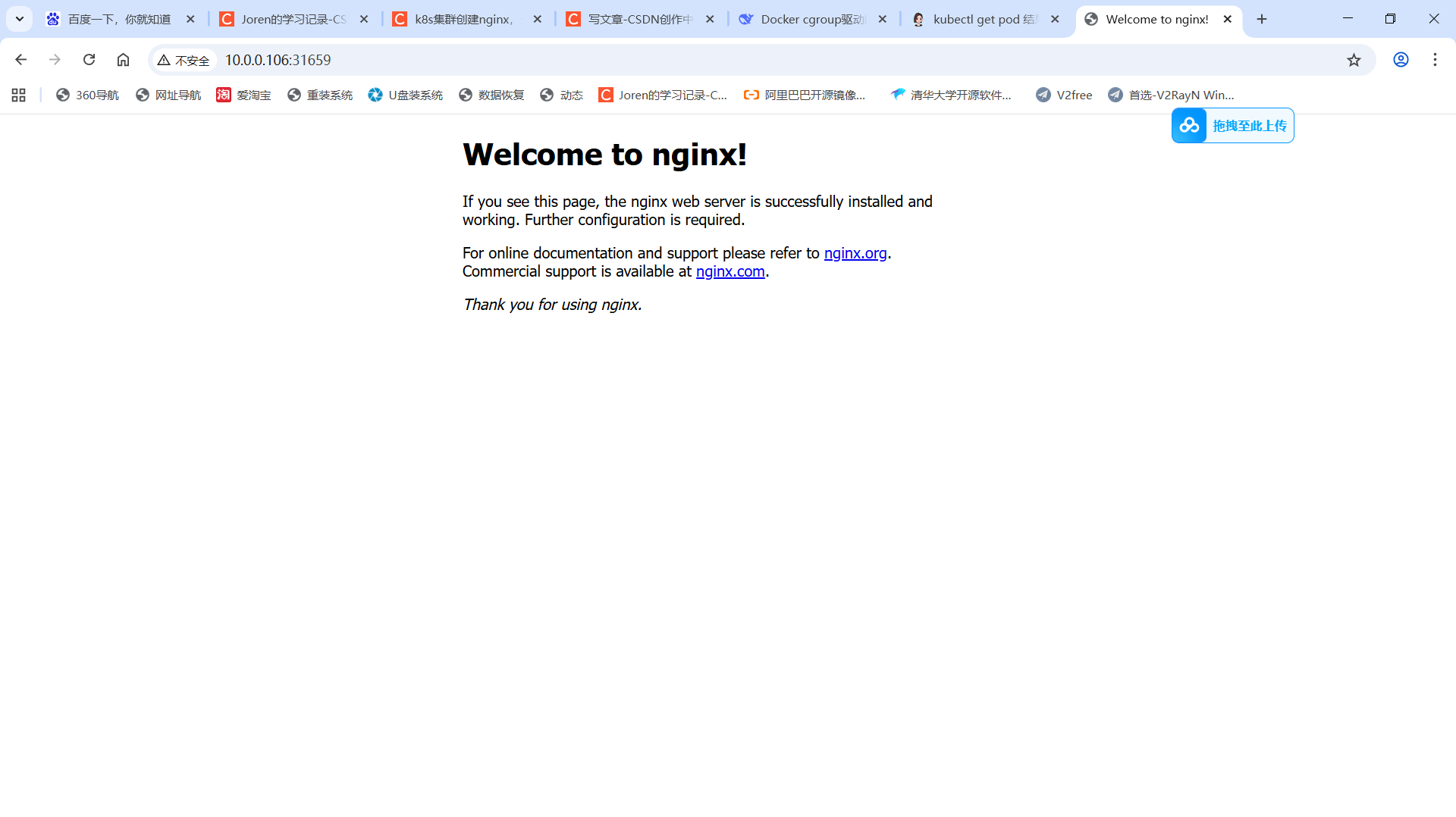Open the Joren的学习记录-C... bookmark
The height and width of the screenshot is (817, 1456).
pos(664,95)
